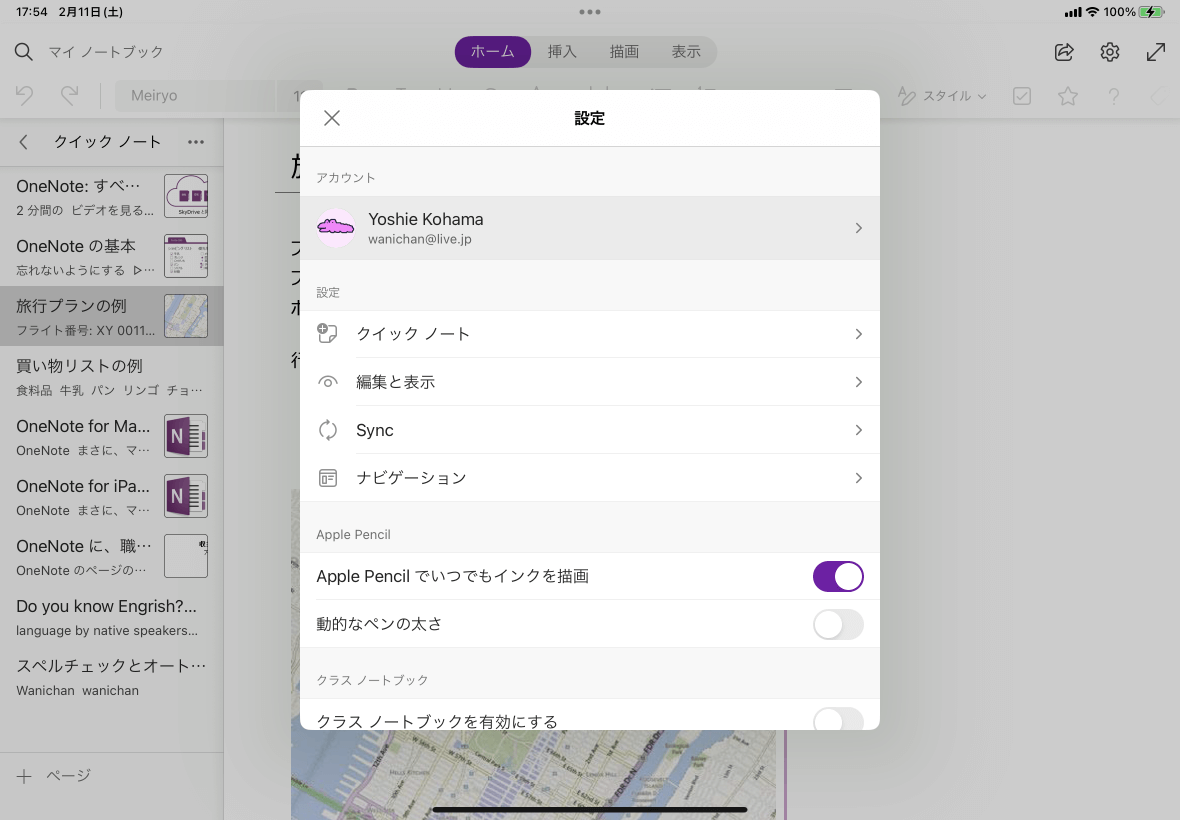Open the OneNote の基本 page
This screenshot has width=1180, height=820.
(111, 256)
